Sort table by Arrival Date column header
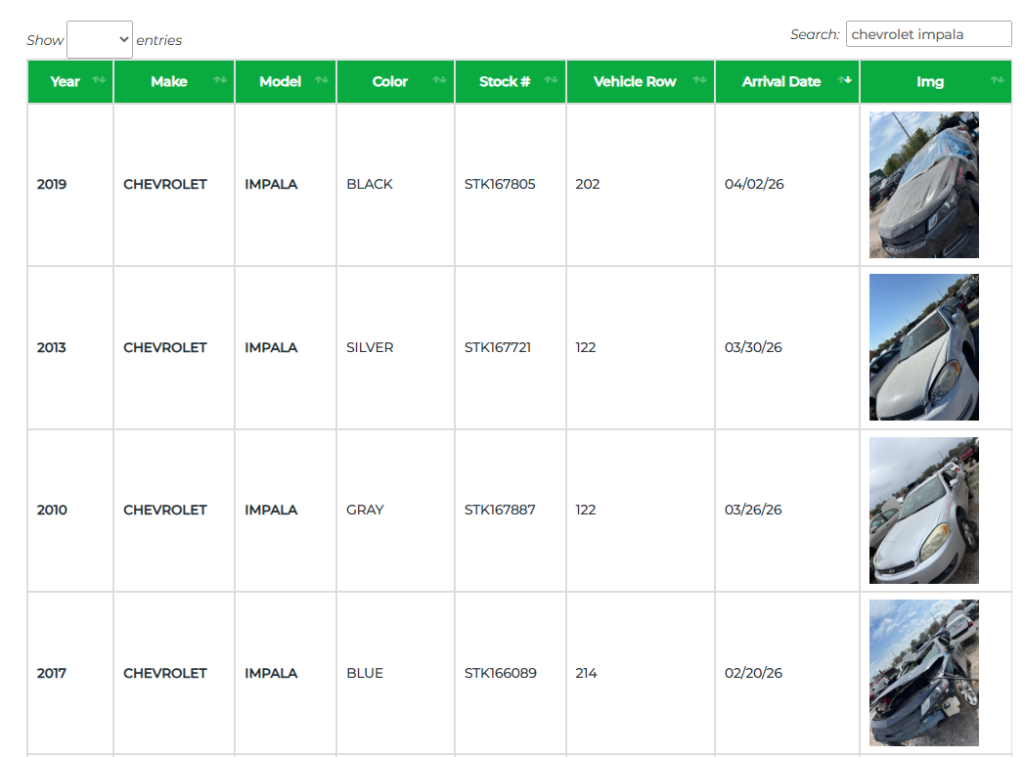The width and height of the screenshot is (1024, 757). [787, 82]
